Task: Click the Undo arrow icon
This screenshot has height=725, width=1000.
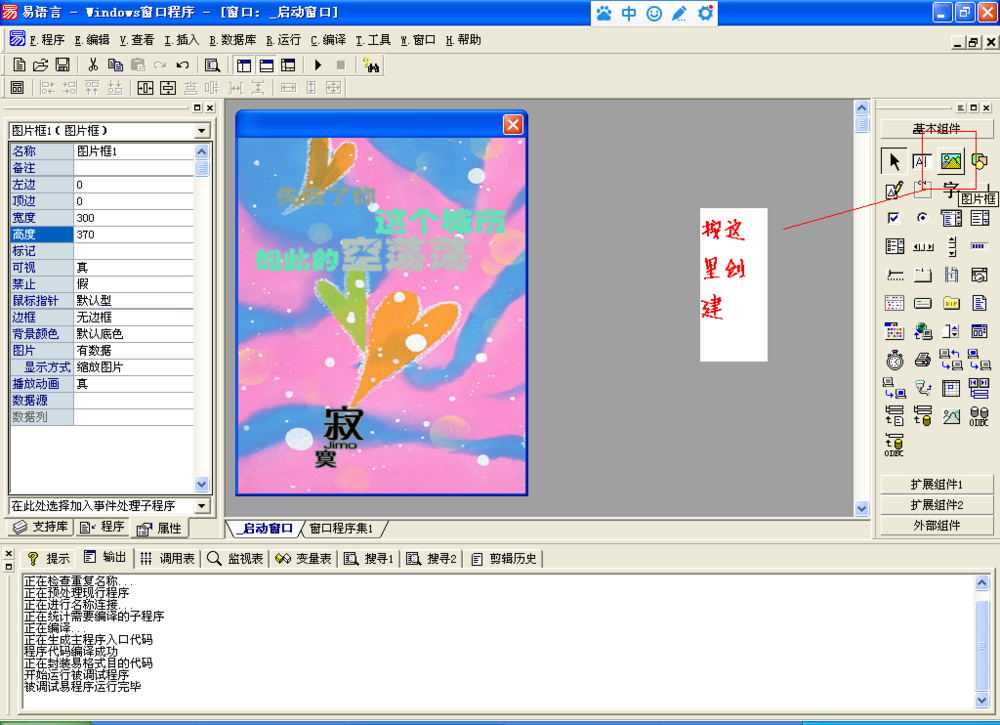Action: [182, 64]
